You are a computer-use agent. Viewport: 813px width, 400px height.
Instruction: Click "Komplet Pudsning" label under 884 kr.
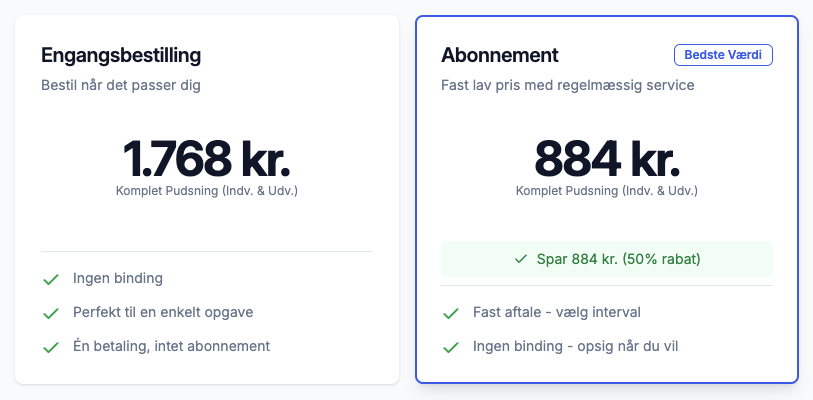(x=607, y=190)
